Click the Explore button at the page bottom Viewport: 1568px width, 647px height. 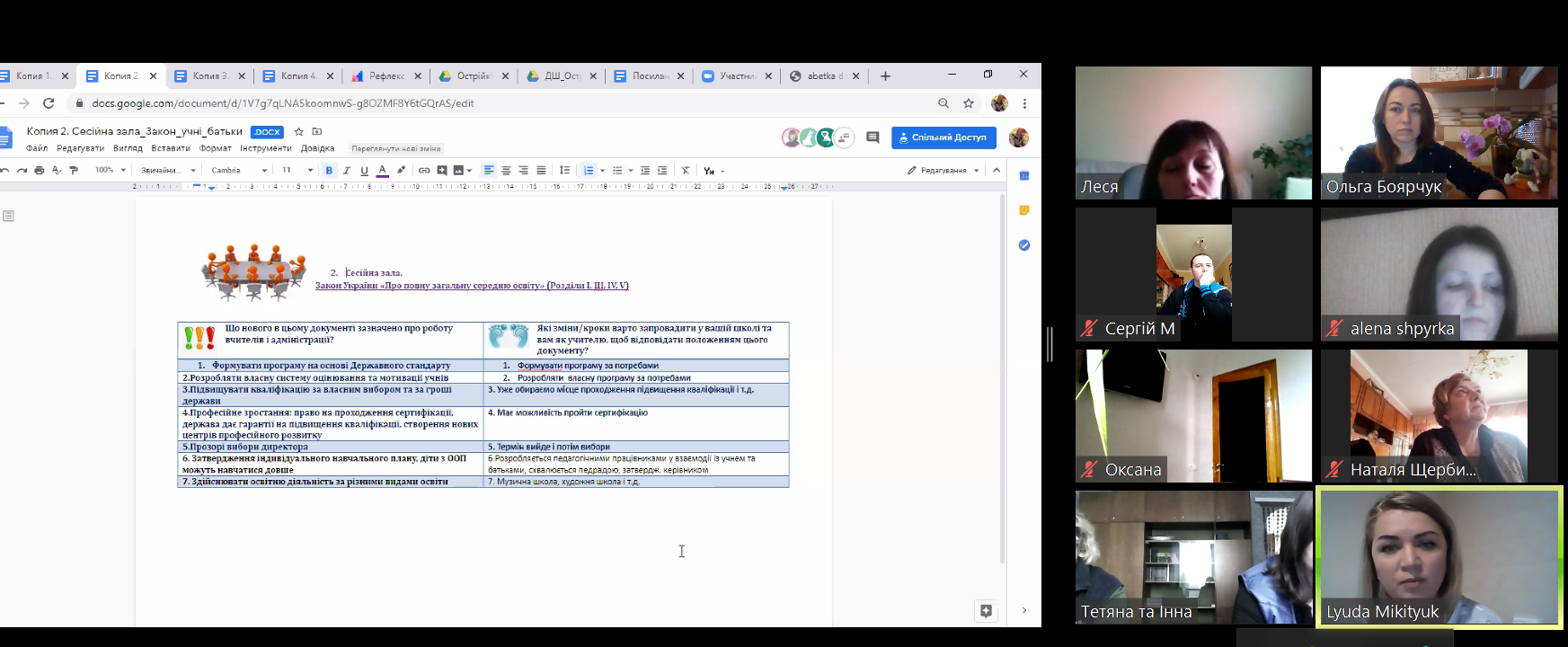click(x=987, y=611)
